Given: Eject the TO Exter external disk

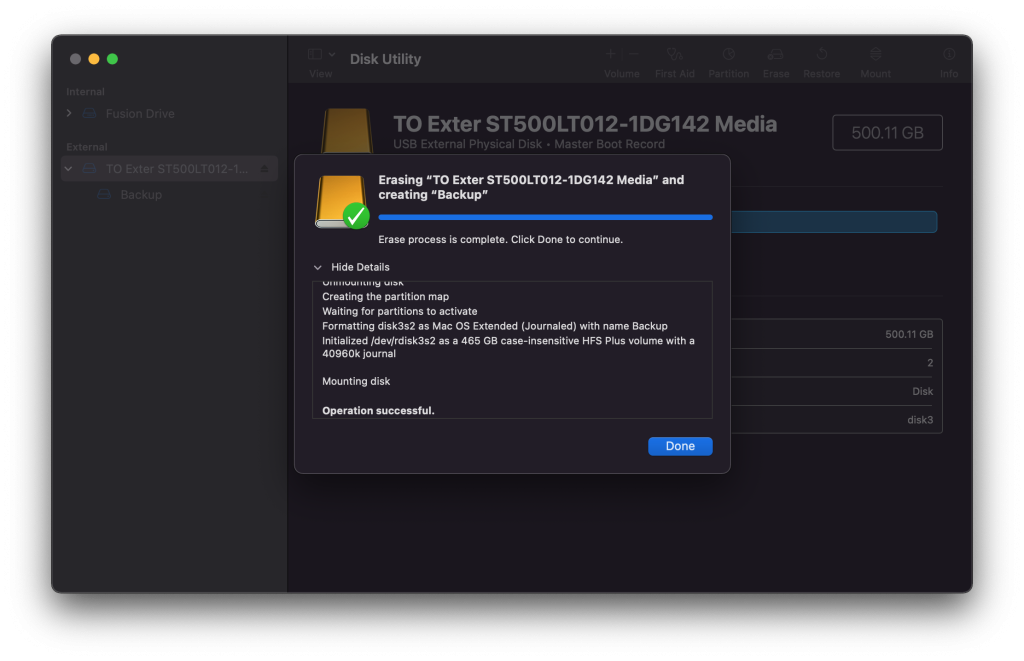Looking at the screenshot, I should point(264,169).
